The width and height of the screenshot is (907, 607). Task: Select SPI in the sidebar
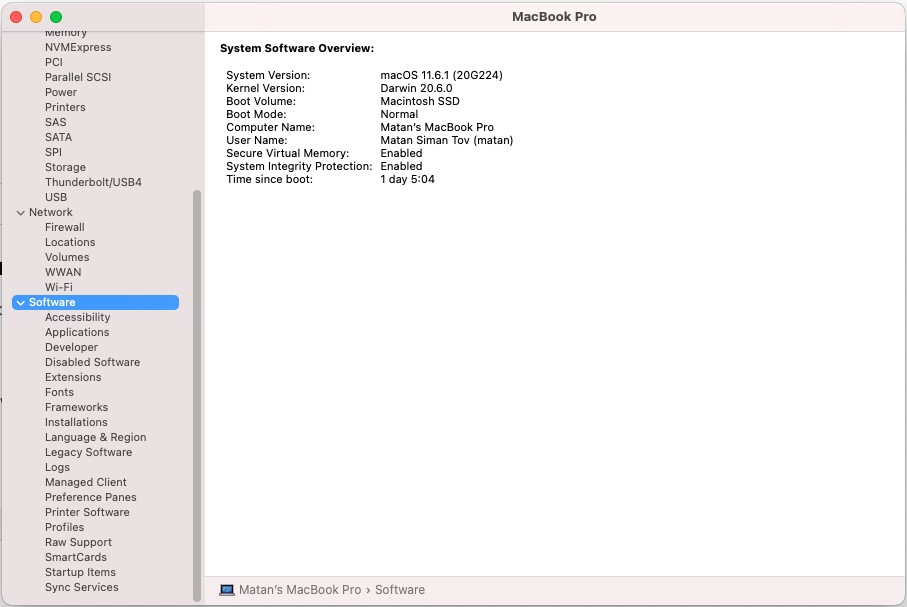click(53, 153)
